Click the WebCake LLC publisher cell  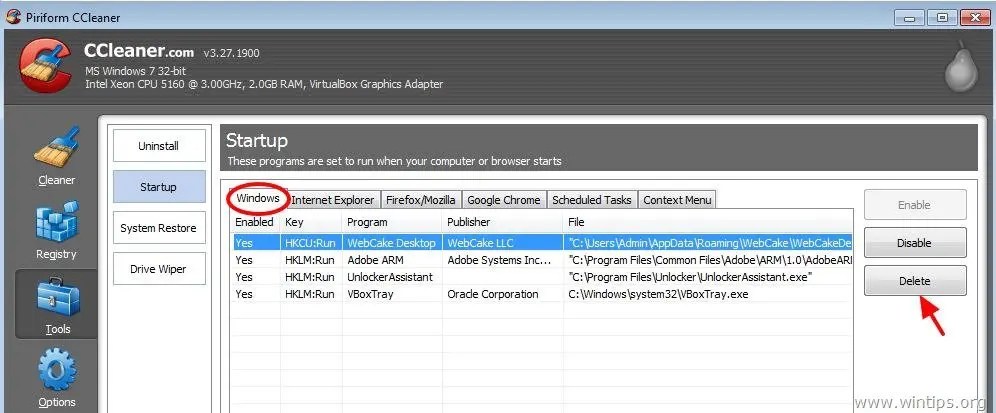[x=481, y=243]
